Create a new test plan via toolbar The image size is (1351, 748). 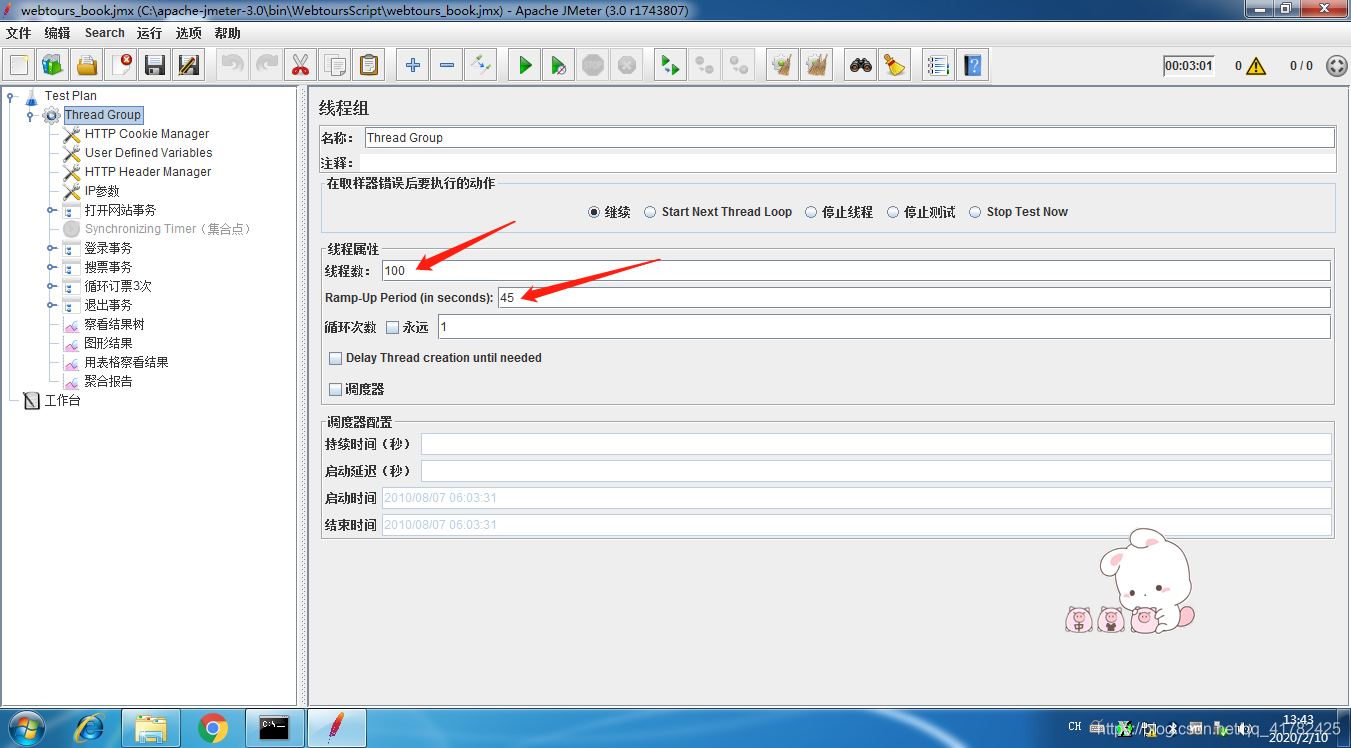[19, 66]
